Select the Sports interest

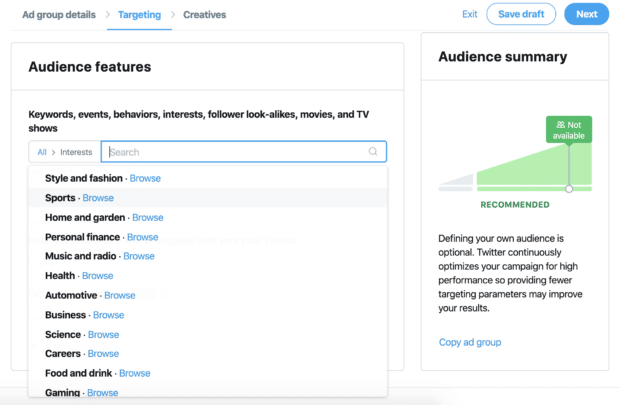tap(60, 198)
